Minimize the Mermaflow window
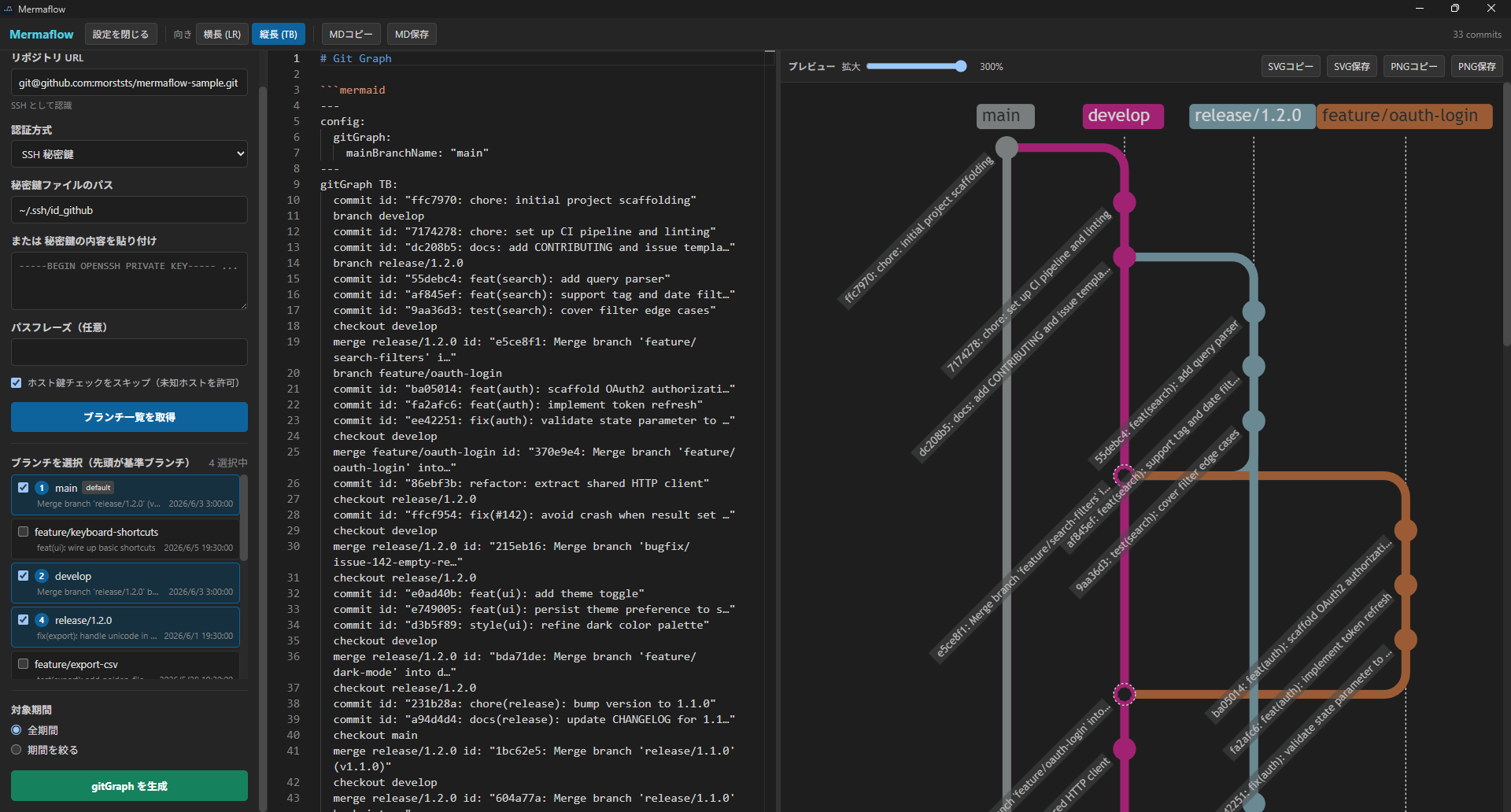This screenshot has height=812, width=1511. tap(1420, 9)
